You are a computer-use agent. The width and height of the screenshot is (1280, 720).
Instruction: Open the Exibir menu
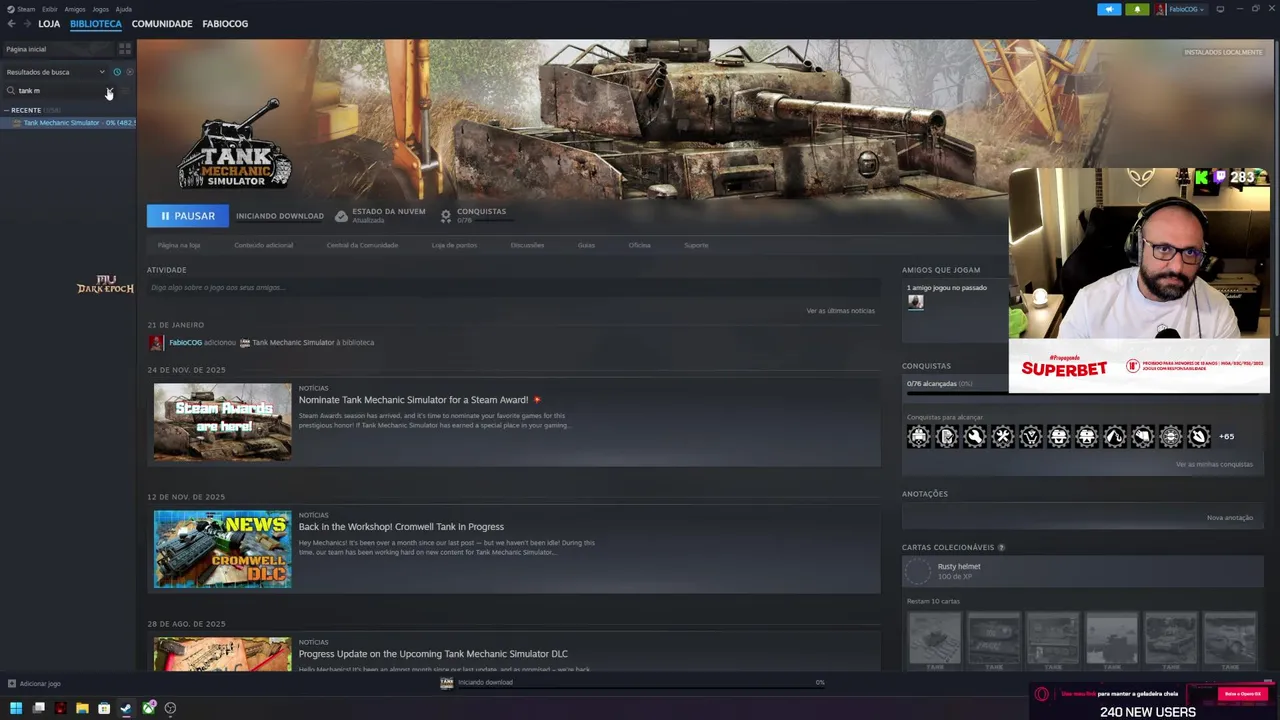[x=50, y=9]
